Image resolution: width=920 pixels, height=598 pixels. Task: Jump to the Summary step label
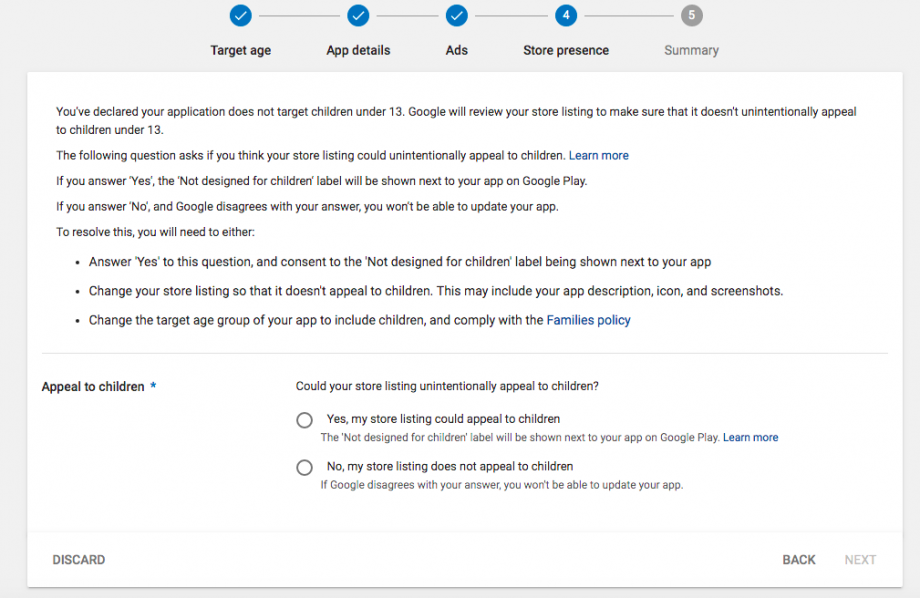coord(691,50)
